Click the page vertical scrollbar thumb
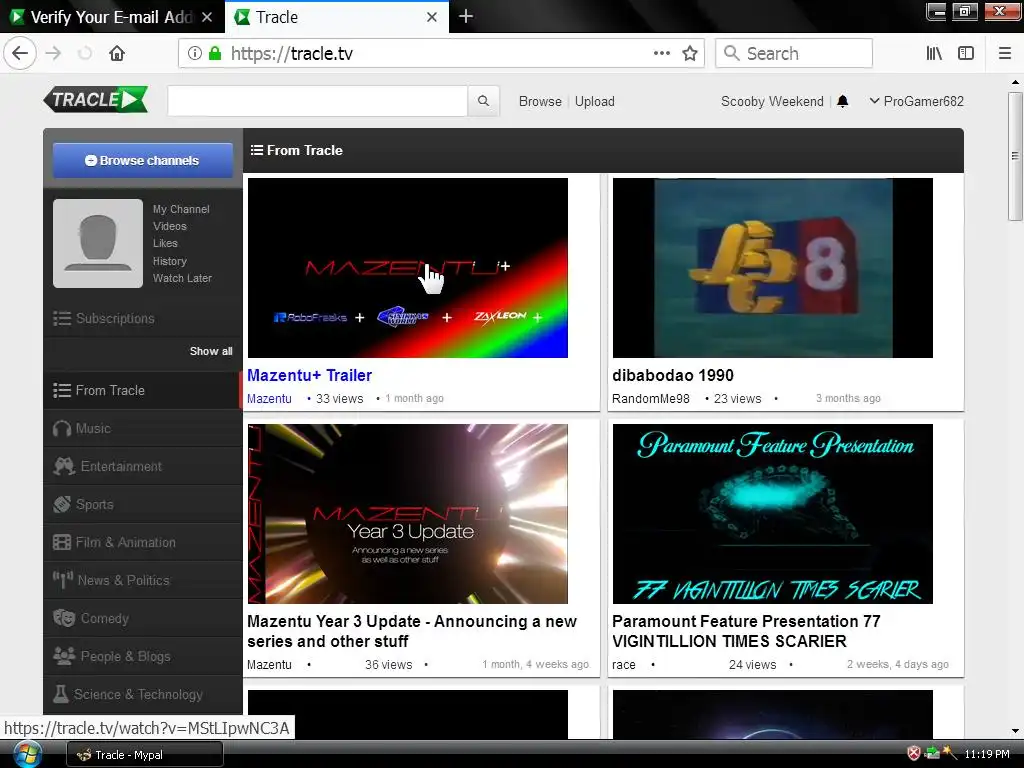The height and width of the screenshot is (768, 1024). pos(1014,157)
